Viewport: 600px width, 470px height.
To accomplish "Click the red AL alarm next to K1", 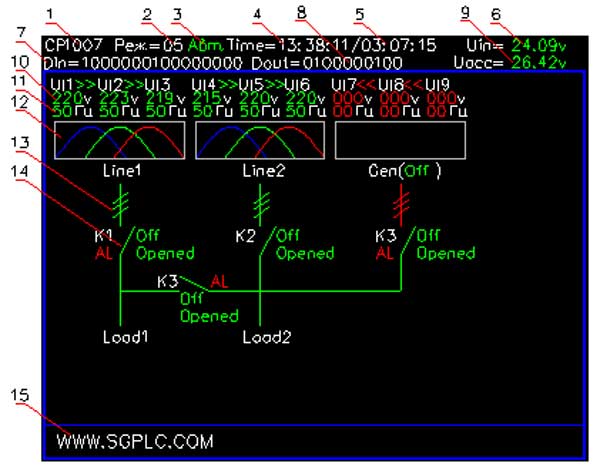I will [103, 253].
